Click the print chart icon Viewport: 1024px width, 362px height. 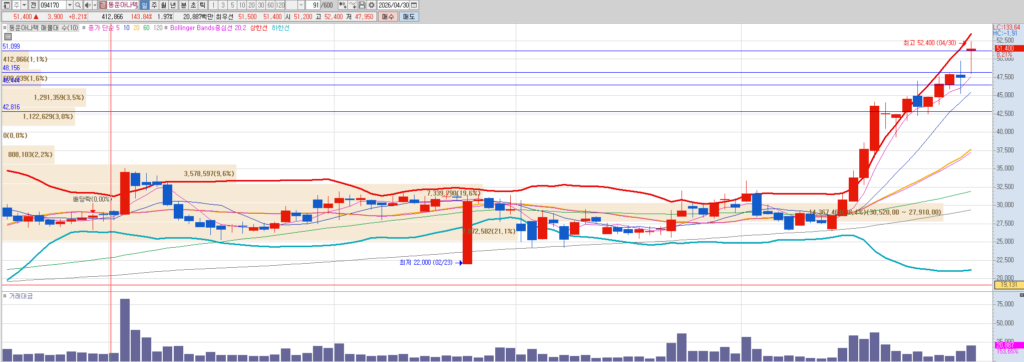point(362,5)
